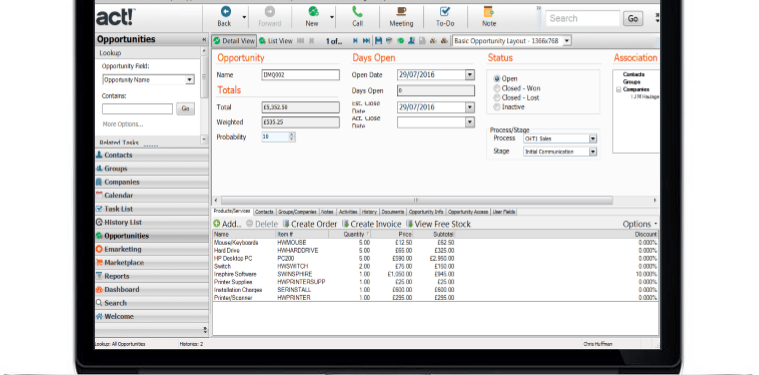Viewport: 759px width, 375px height.
Task: Switch to the History tab
Action: [x=369, y=212]
